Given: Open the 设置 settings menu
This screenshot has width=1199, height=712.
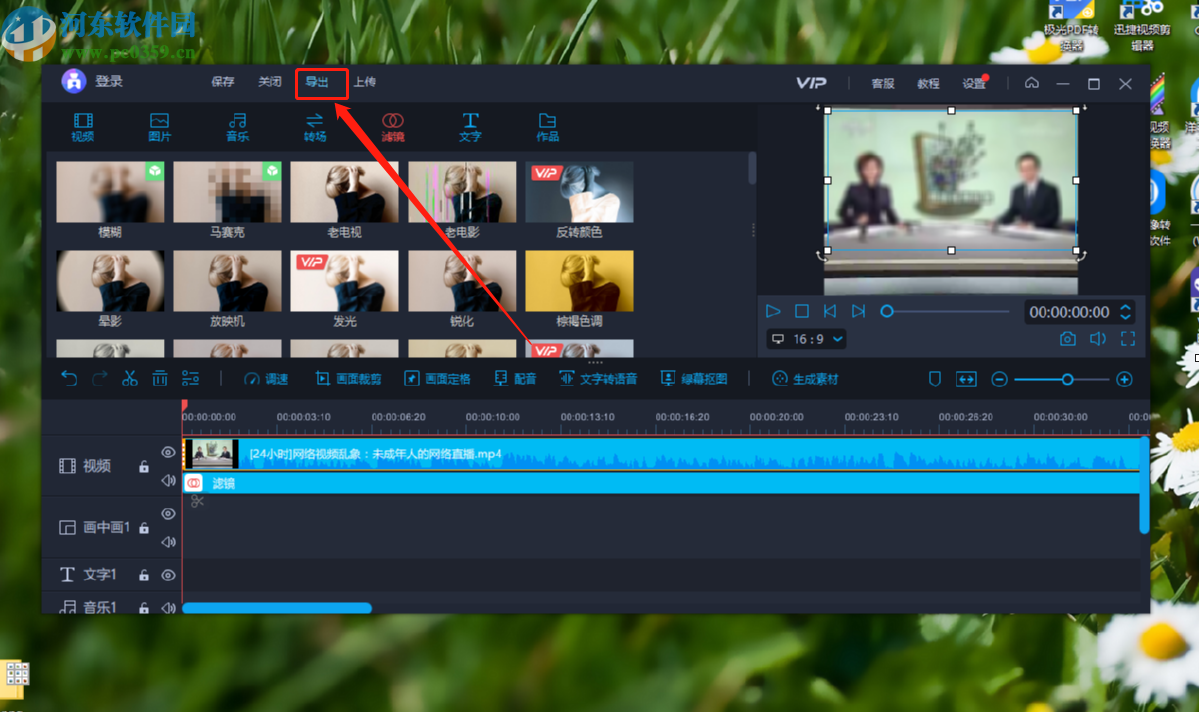Looking at the screenshot, I should [974, 84].
